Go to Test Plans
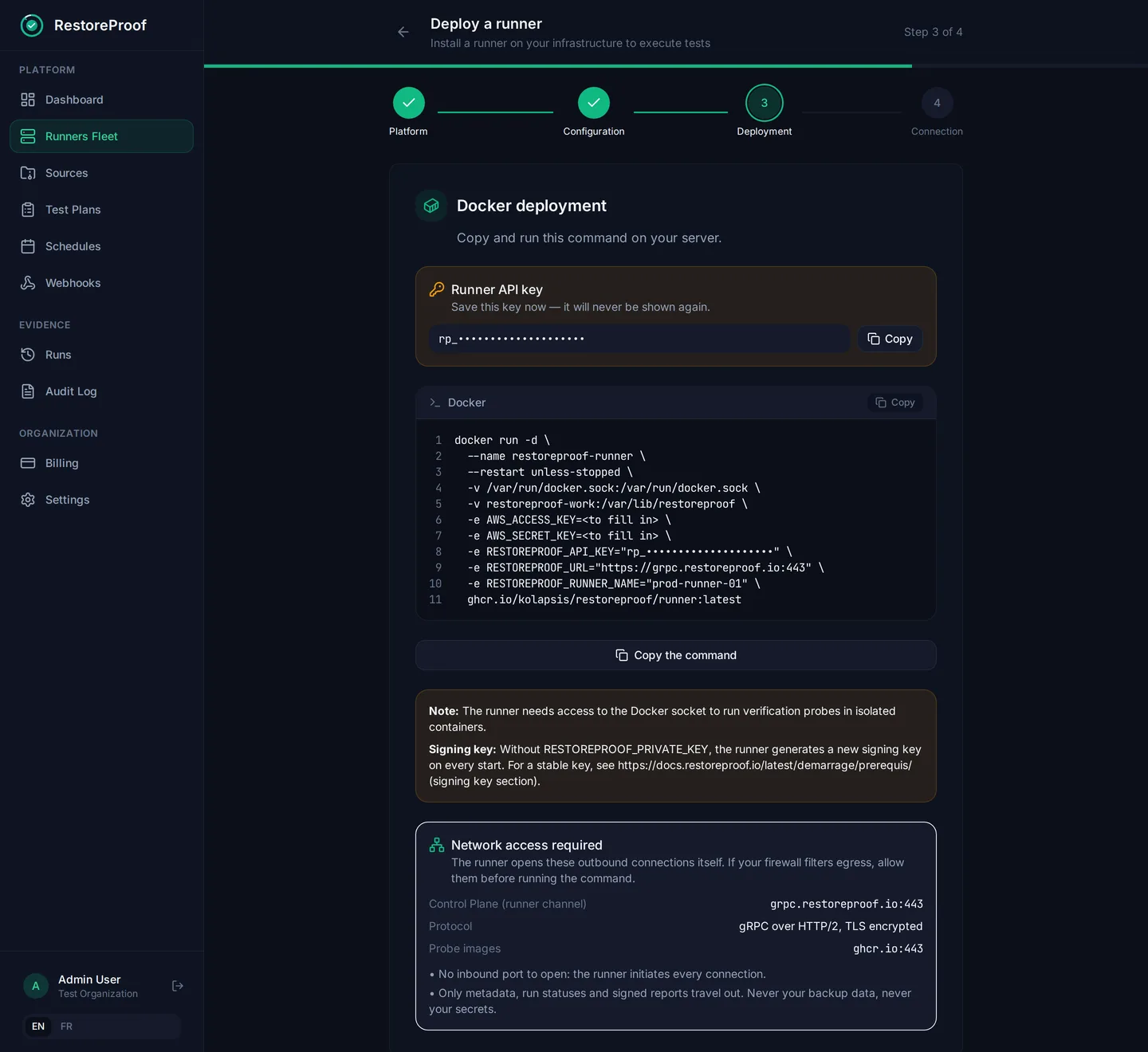The image size is (1148, 1052). (101, 210)
